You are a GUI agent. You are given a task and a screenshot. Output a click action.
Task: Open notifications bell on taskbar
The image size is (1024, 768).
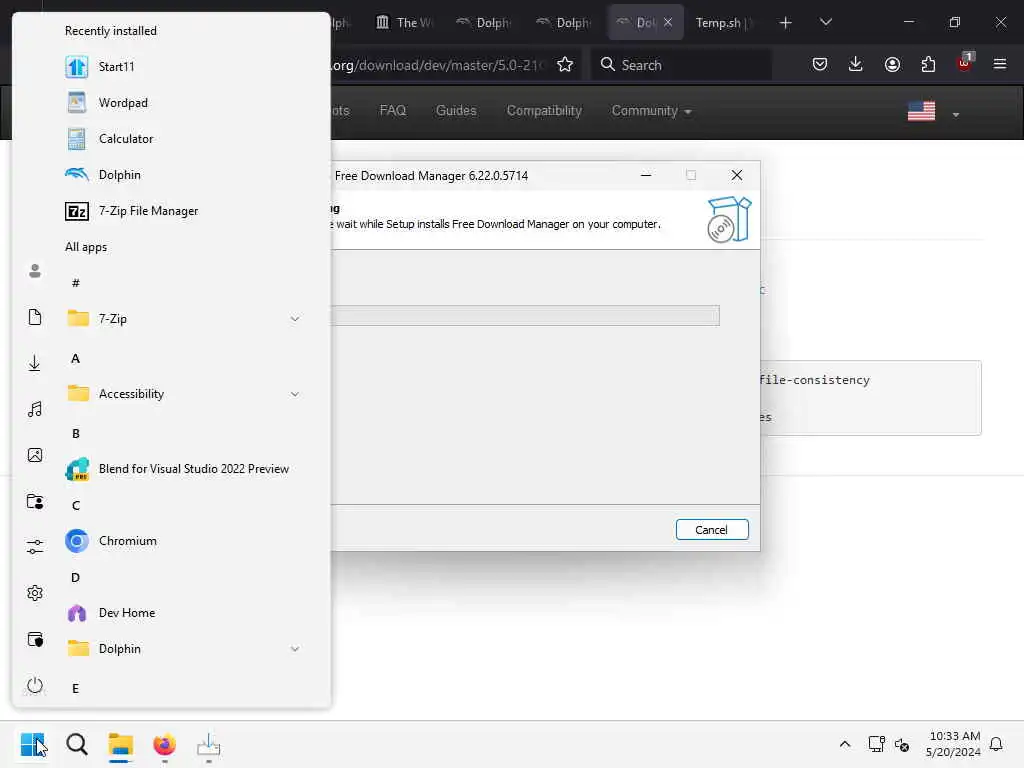tap(996, 744)
